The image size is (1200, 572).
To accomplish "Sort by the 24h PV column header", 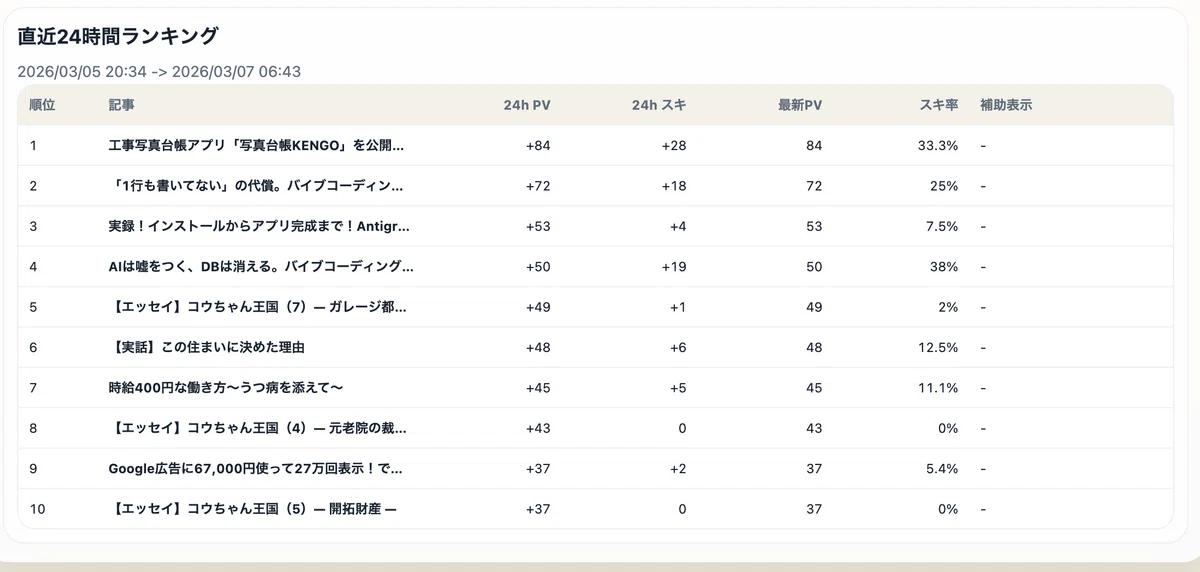I will point(527,105).
